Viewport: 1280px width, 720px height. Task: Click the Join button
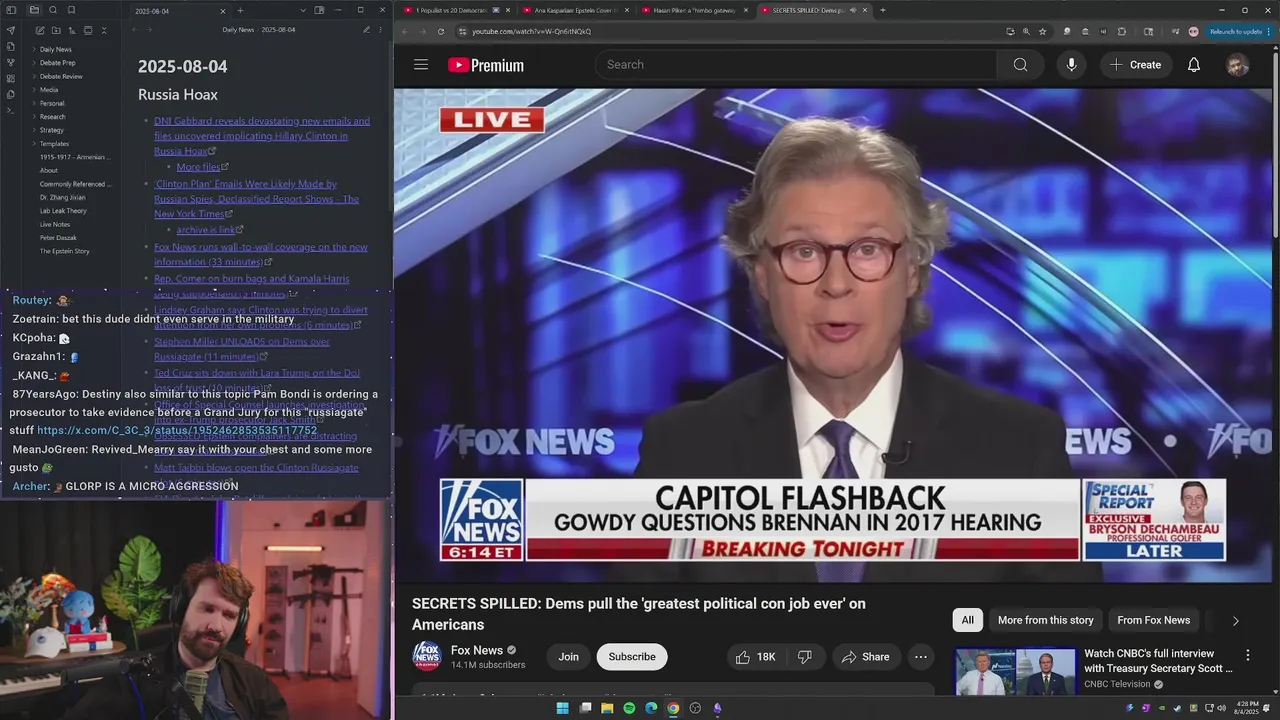568,657
